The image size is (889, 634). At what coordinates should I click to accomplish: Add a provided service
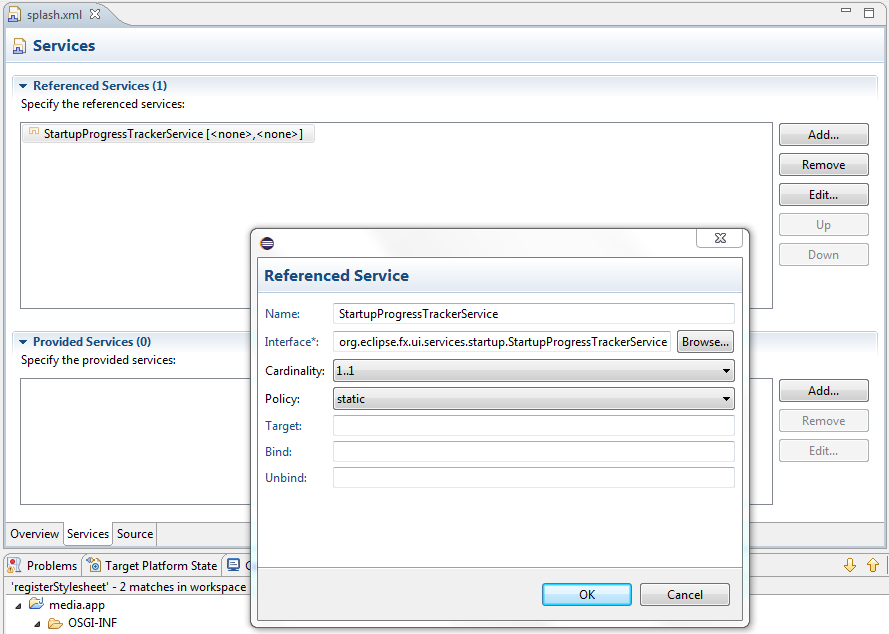(823, 391)
